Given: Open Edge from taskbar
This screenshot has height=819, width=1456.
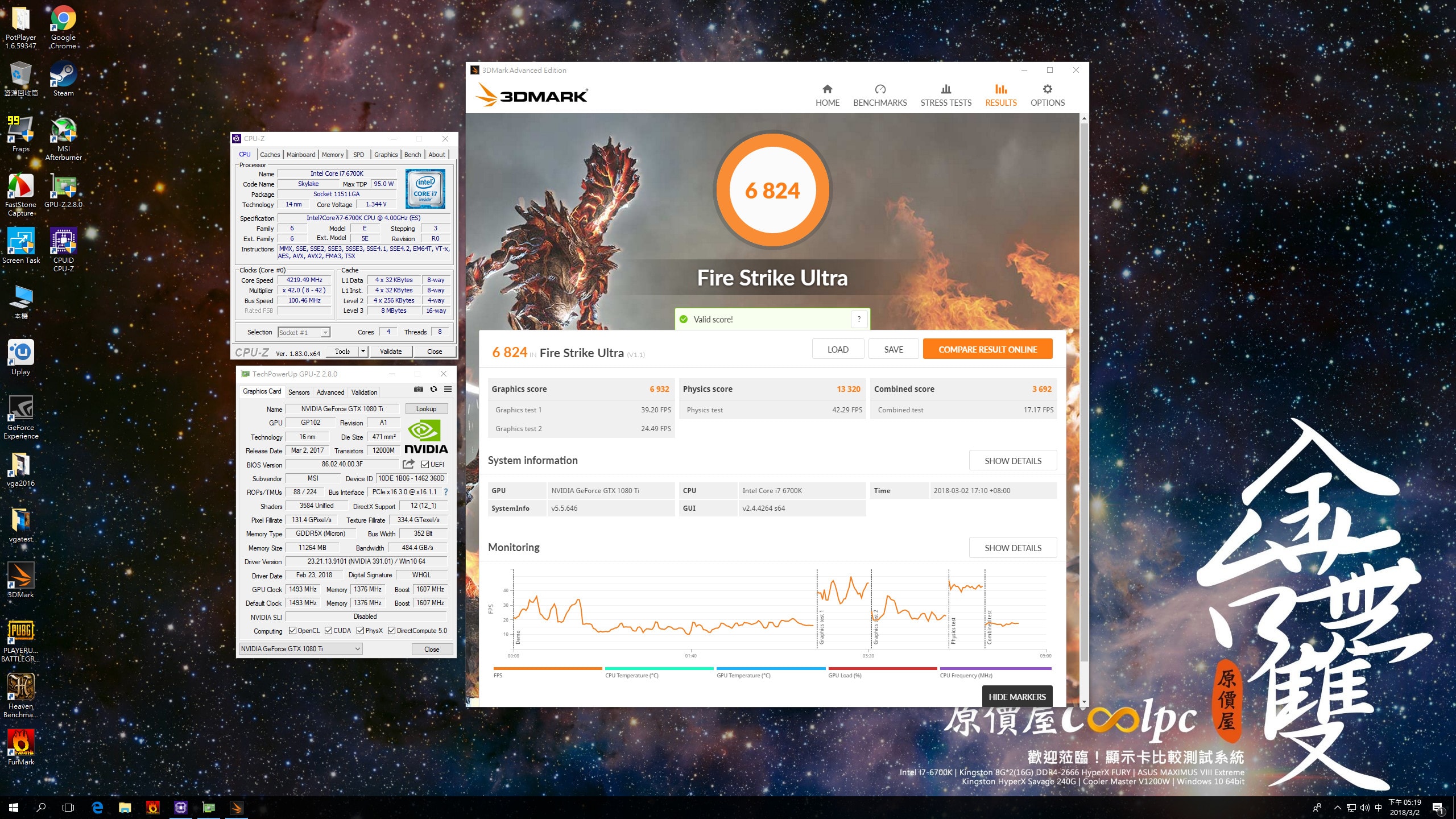Looking at the screenshot, I should (x=97, y=808).
